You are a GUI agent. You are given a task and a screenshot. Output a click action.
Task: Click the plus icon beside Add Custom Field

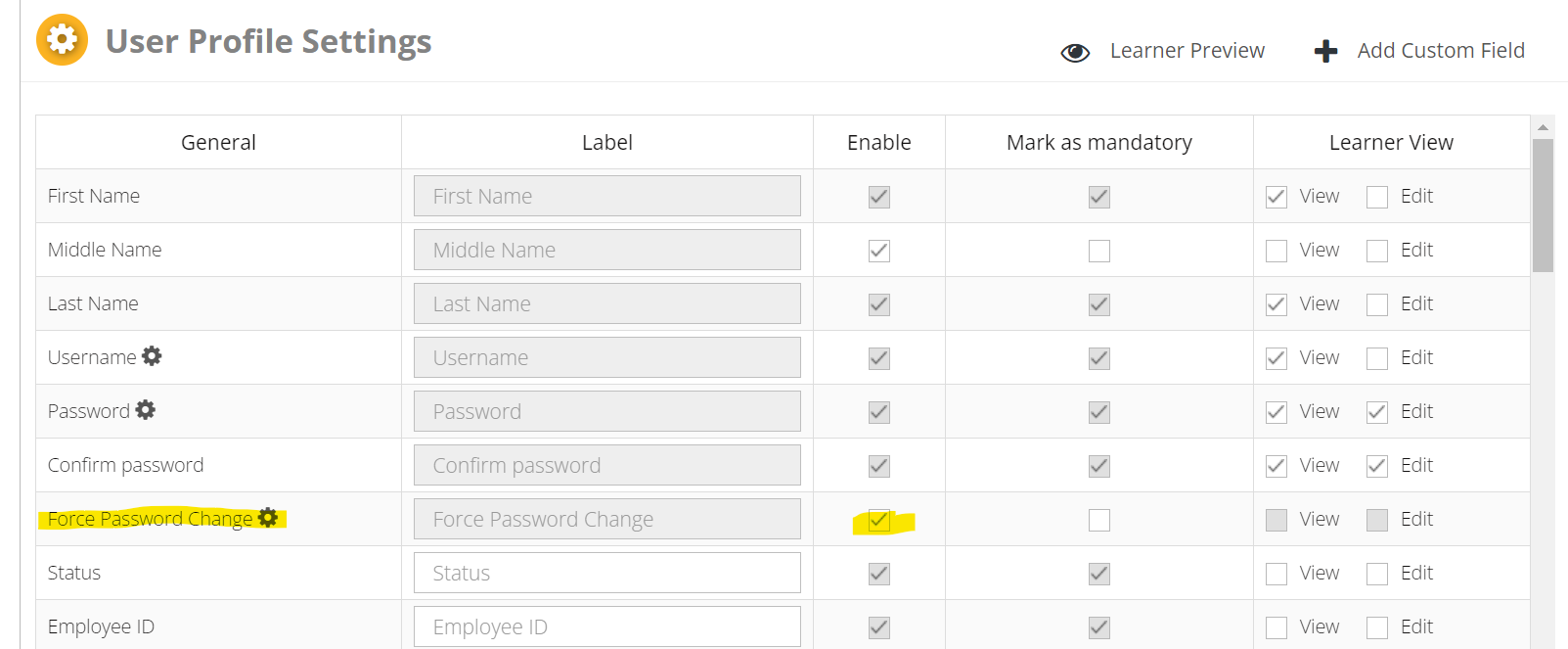pyautogui.click(x=1325, y=50)
